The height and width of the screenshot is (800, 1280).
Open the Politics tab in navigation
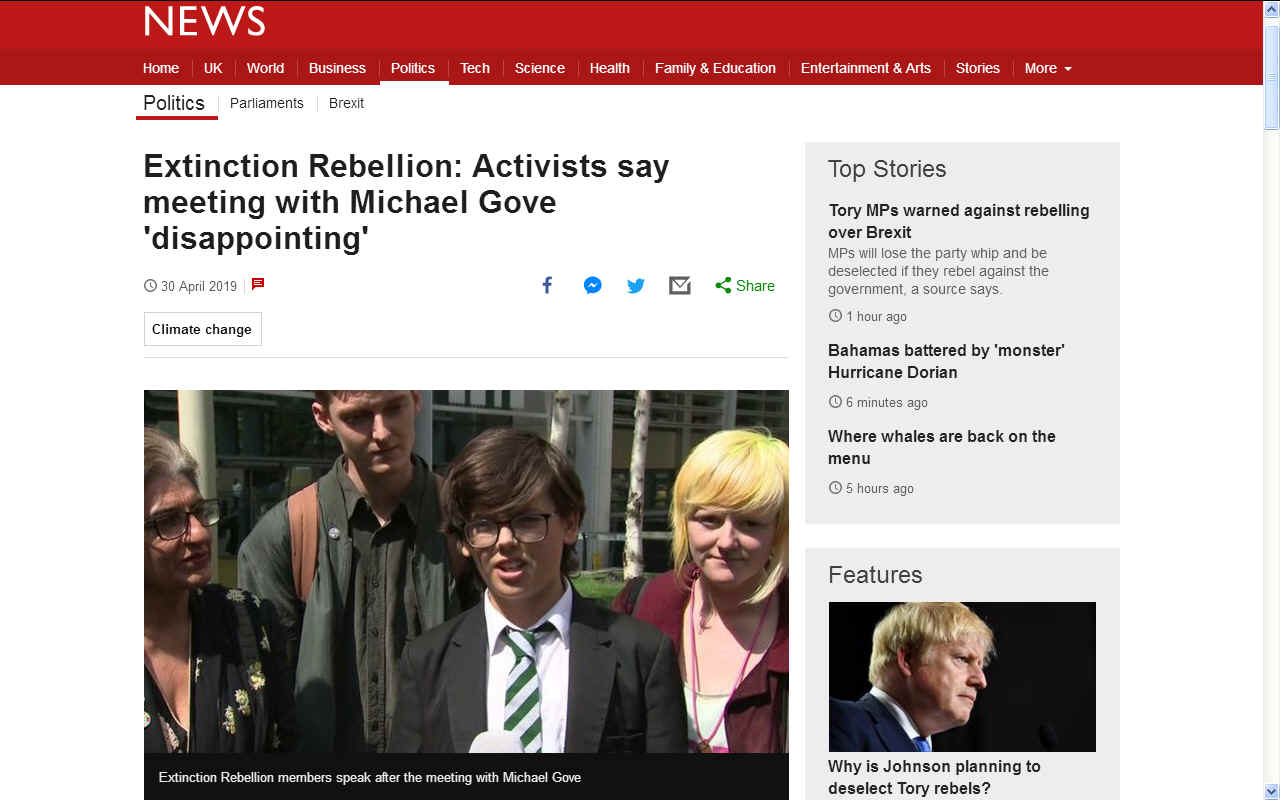pyautogui.click(x=412, y=68)
